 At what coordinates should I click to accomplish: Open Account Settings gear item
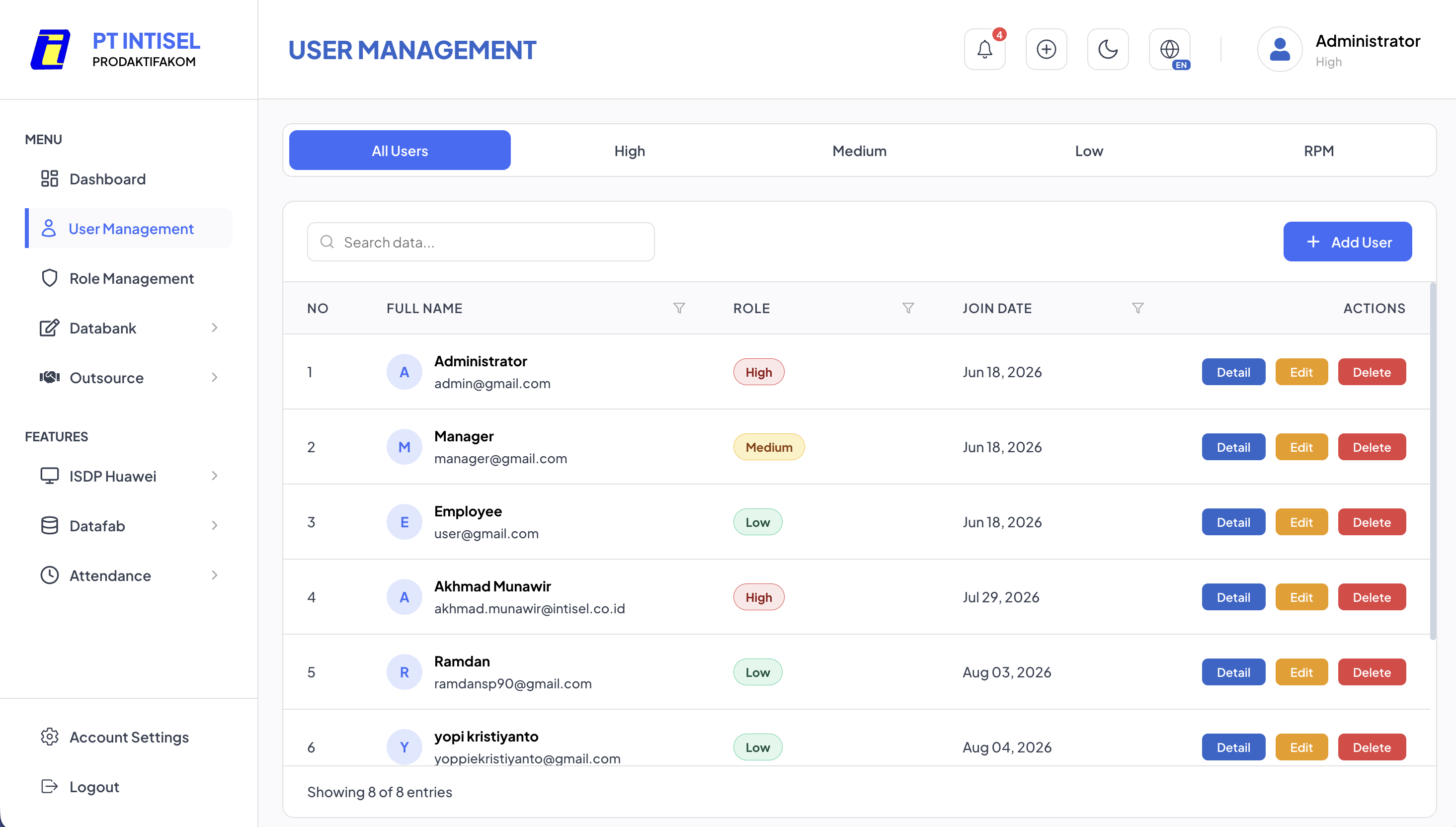tap(128, 737)
